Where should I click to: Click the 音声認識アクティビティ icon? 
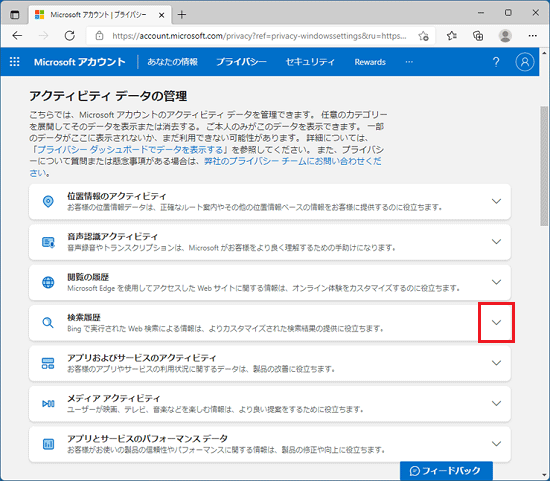click(x=48, y=242)
